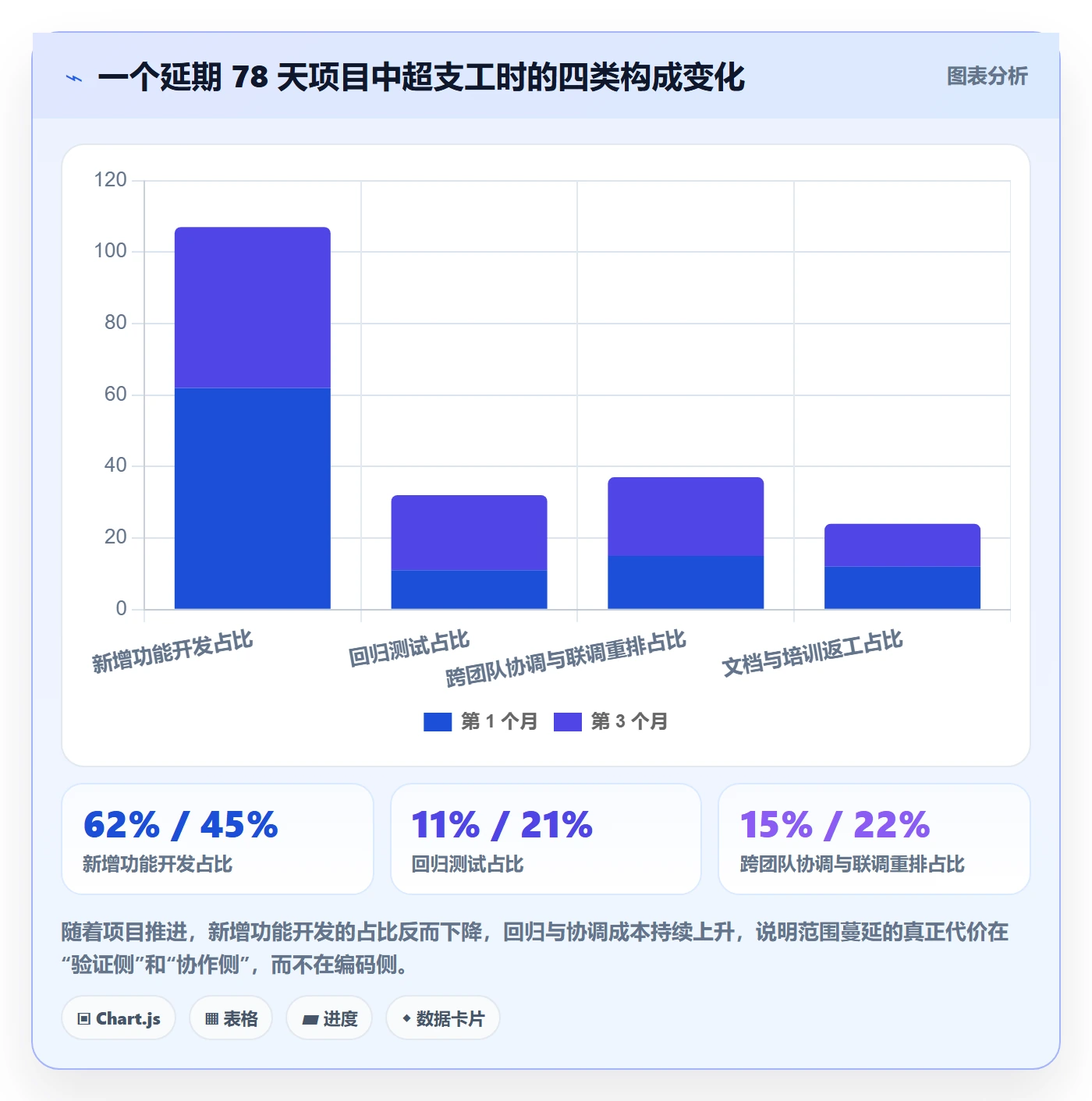Click the 新增功能开发占比 x-axis label
The image size is (1092, 1101).
pyautogui.click(x=172, y=652)
